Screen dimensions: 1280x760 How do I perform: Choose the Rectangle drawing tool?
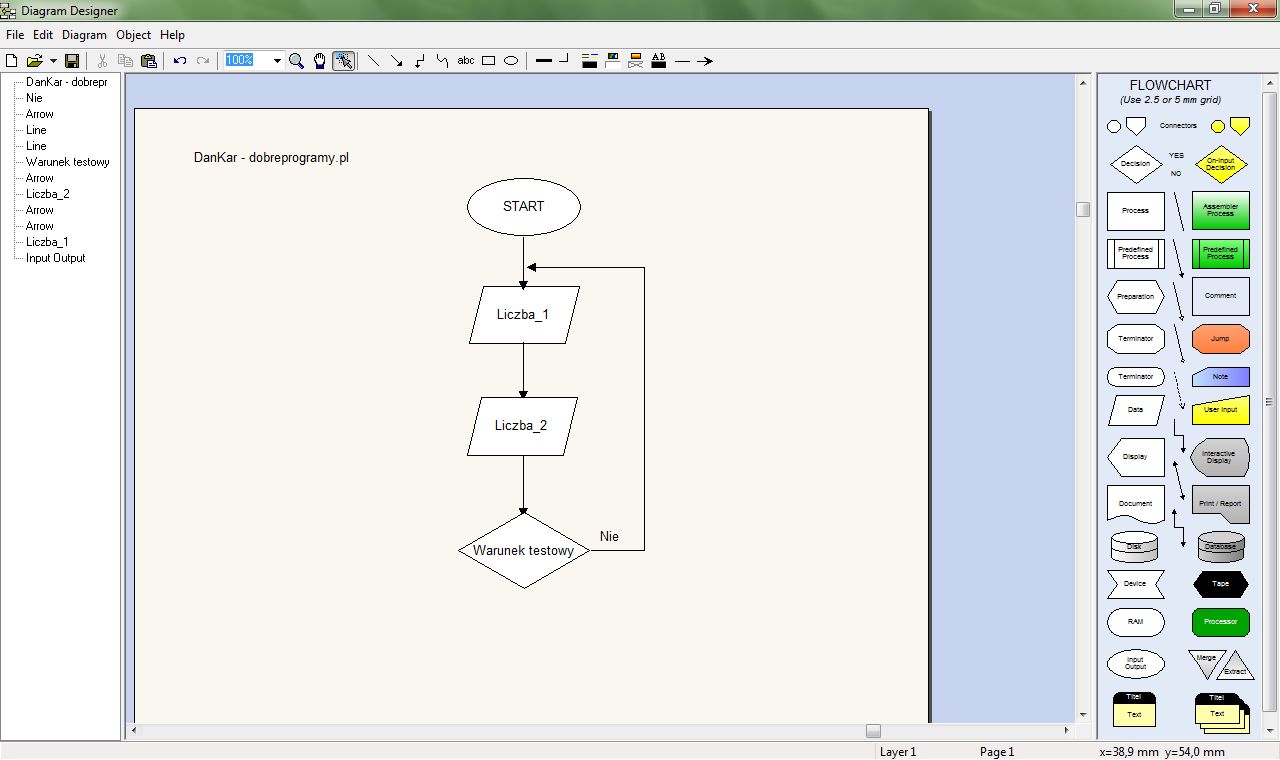[x=487, y=61]
